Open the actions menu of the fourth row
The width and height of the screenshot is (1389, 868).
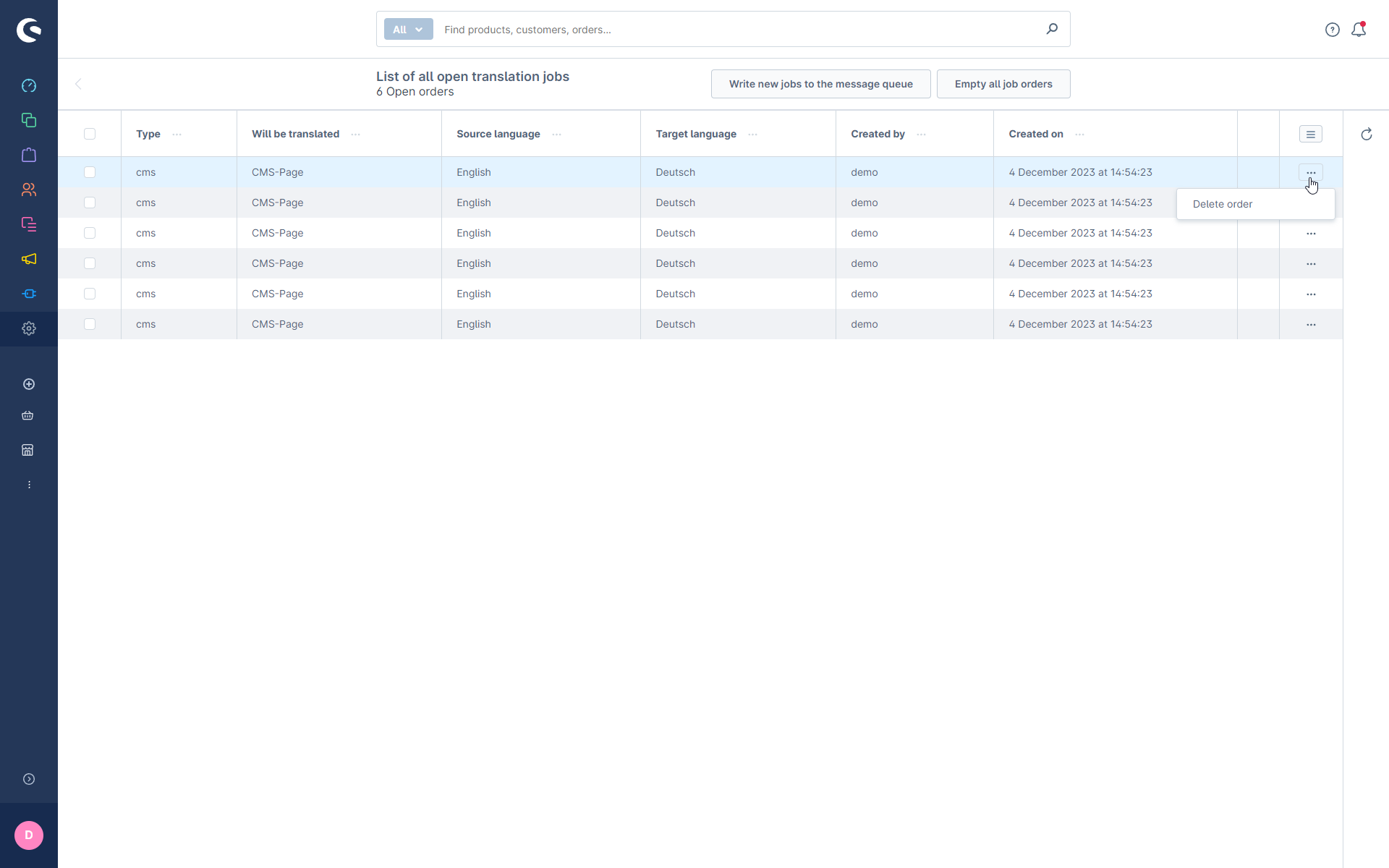coord(1311,264)
